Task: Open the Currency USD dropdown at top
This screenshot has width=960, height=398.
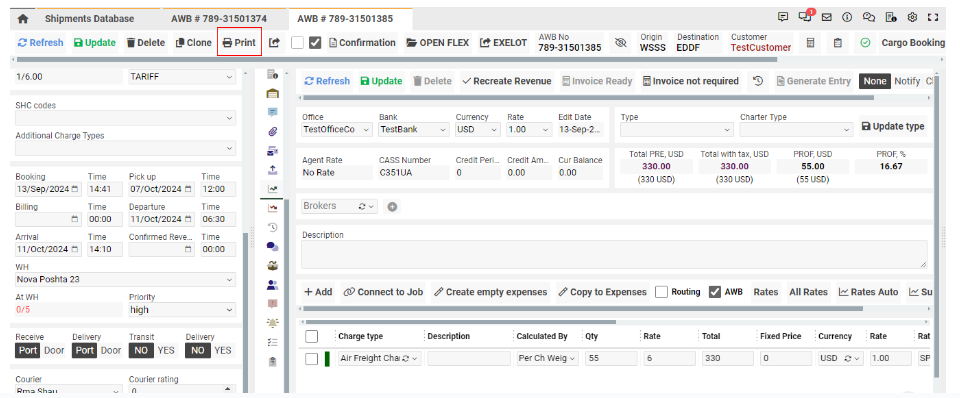Action: [478, 130]
